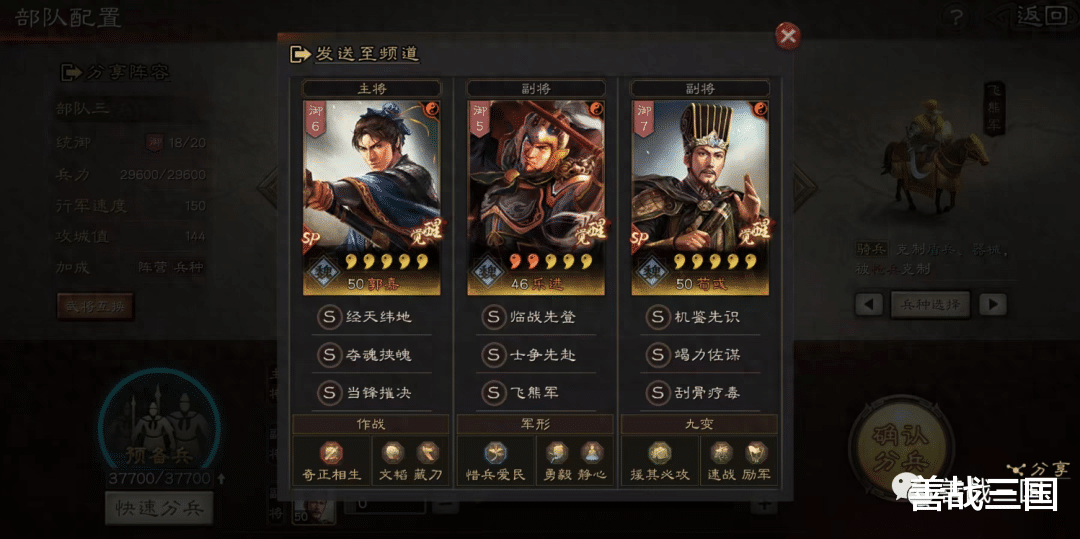Switch to next troop type arrow
The height and width of the screenshot is (539, 1080).
point(993,304)
